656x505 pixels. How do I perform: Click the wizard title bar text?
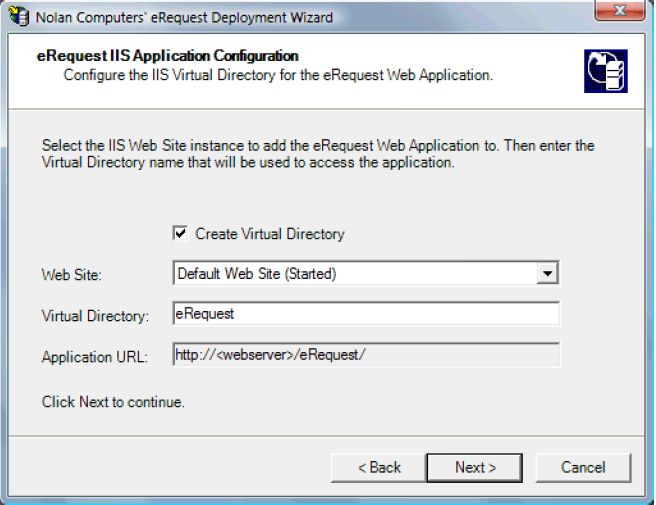tap(185, 17)
